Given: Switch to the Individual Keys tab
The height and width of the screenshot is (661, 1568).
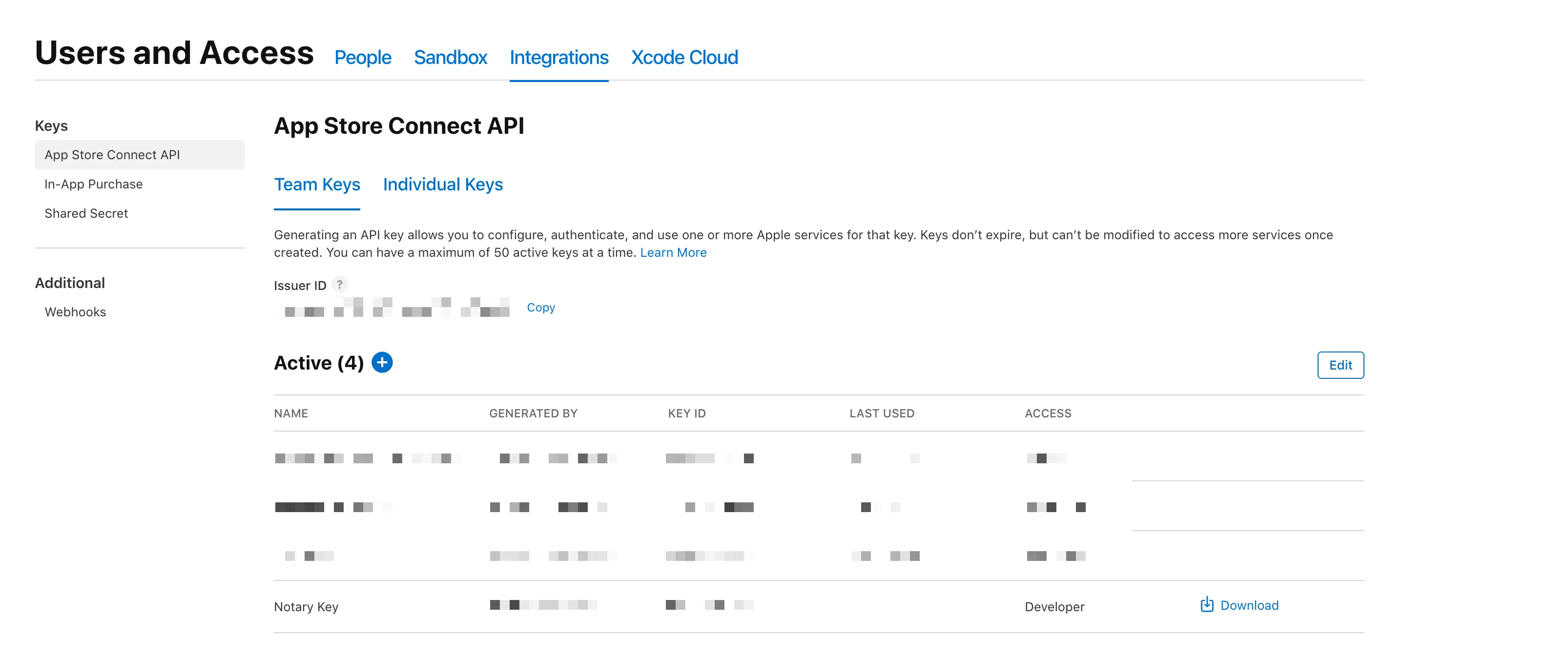Looking at the screenshot, I should click(x=442, y=185).
